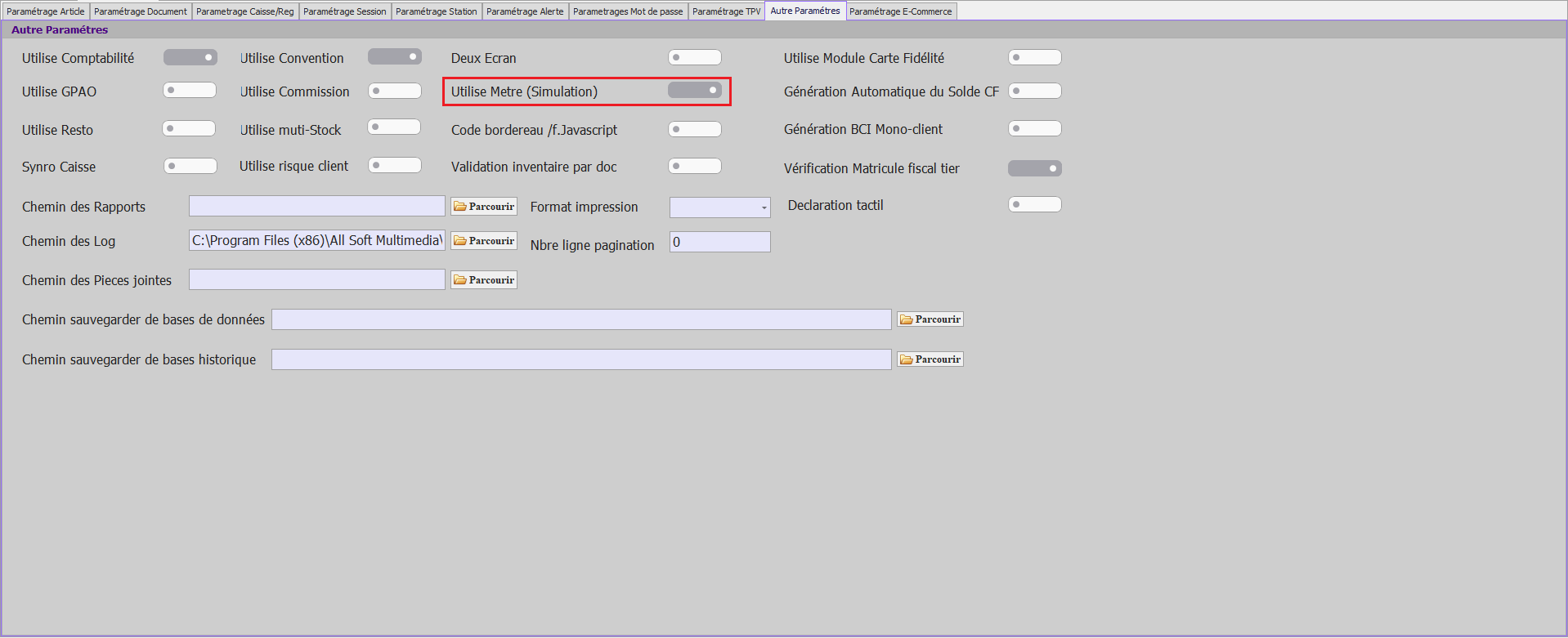The image size is (1568, 638).
Task: Disable Vérification Matricule fiscal tier switch
Action: click(1035, 168)
